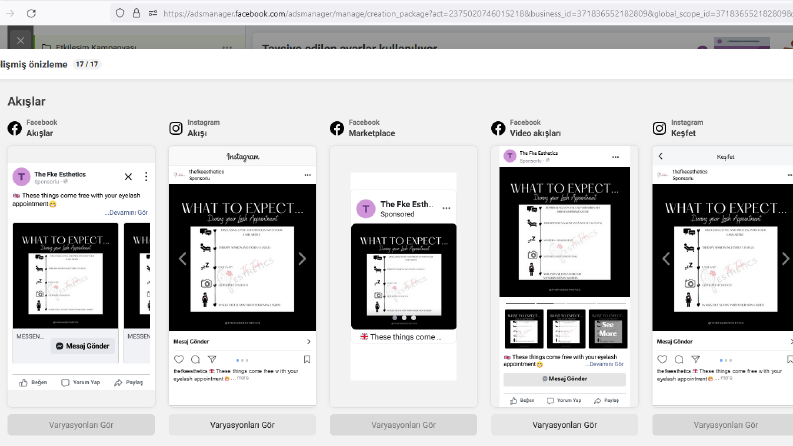Viewport: 793px width, 446px height.
Task: Click the Instagram icon beside Keşfet placement
Action: pyautogui.click(x=659, y=128)
